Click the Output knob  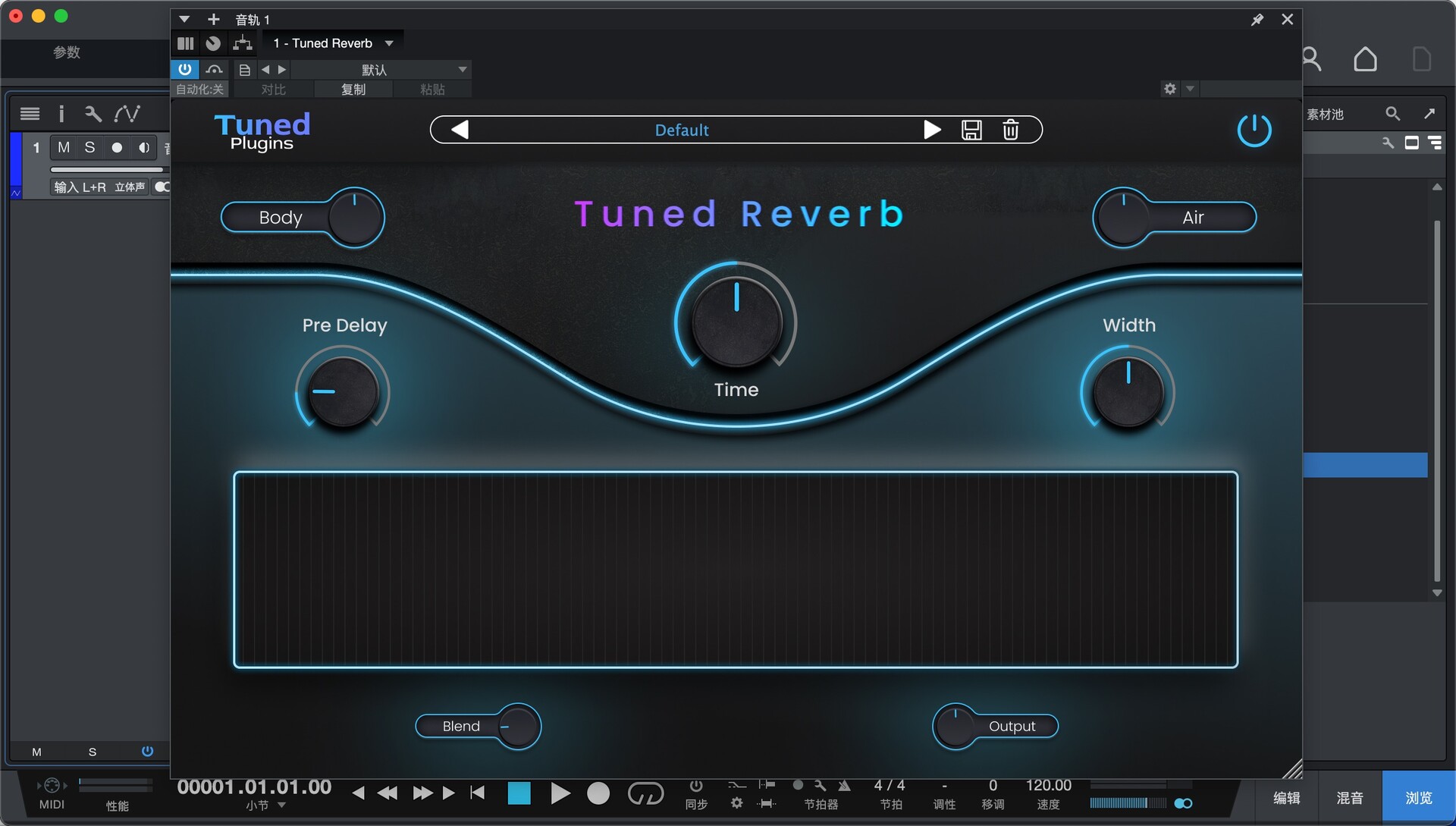(x=955, y=727)
